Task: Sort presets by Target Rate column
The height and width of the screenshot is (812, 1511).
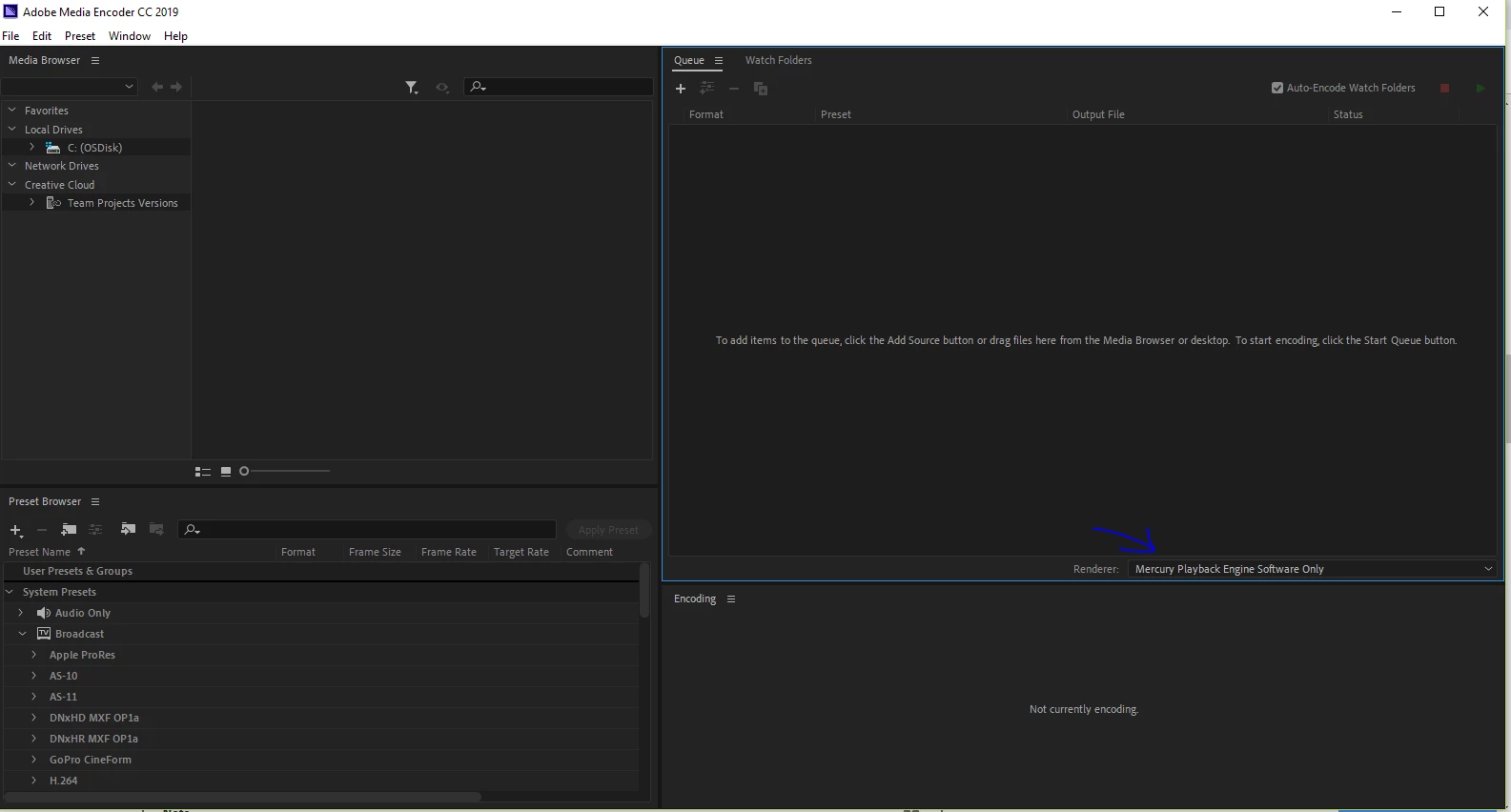Action: coord(521,552)
